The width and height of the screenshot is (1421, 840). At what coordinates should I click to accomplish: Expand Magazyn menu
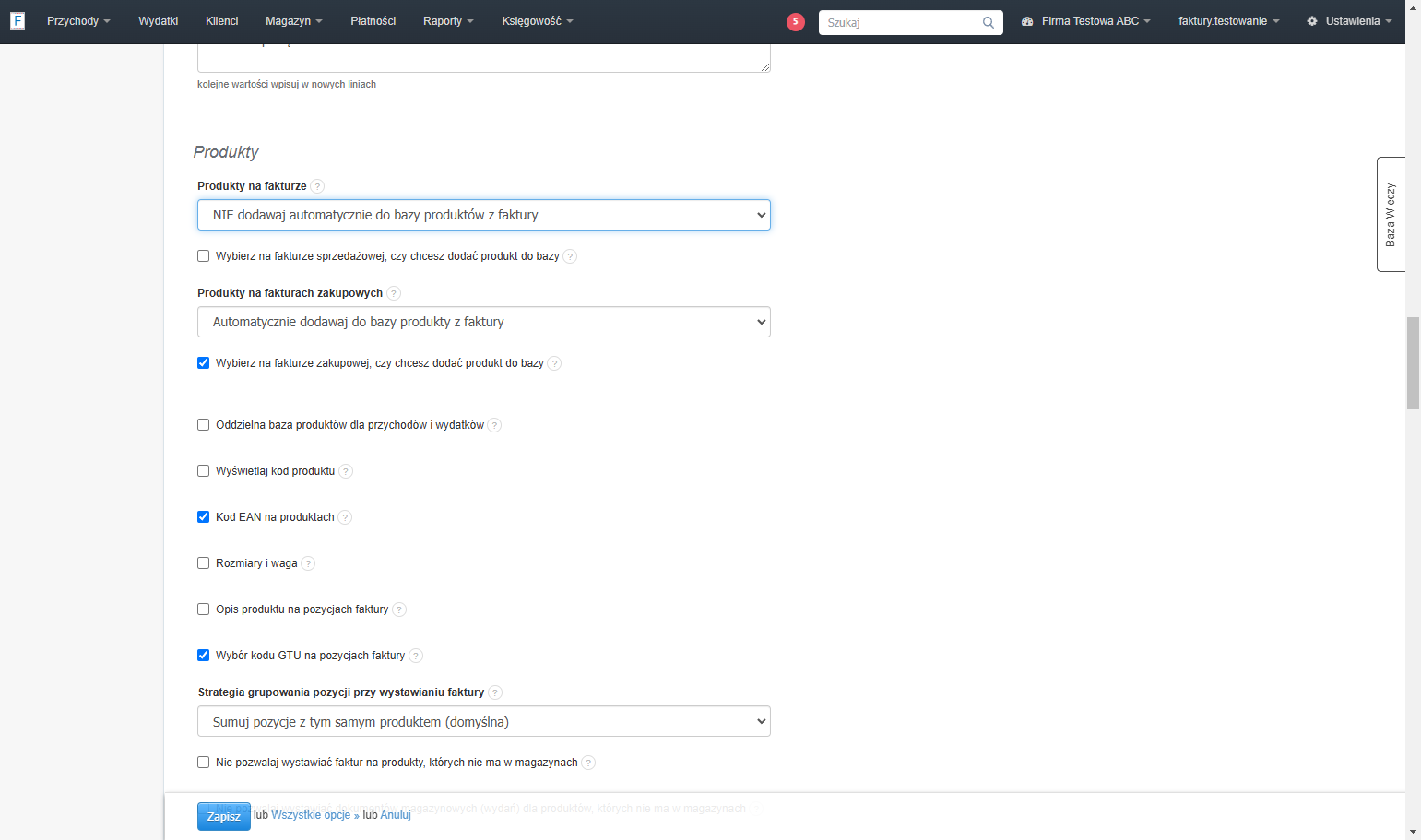click(x=293, y=21)
